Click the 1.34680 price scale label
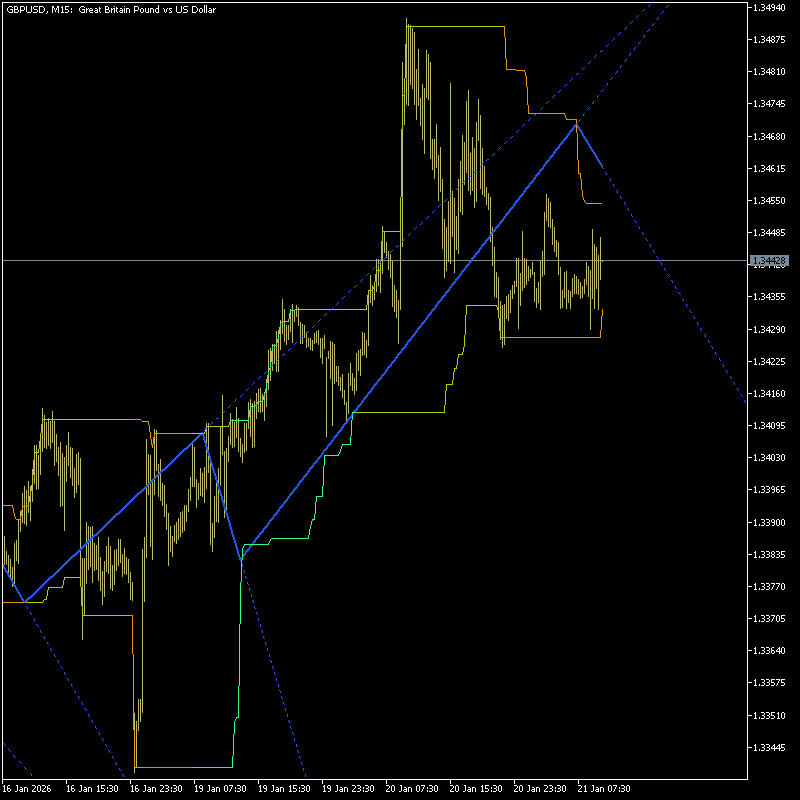The height and width of the screenshot is (800, 800). (x=771, y=136)
